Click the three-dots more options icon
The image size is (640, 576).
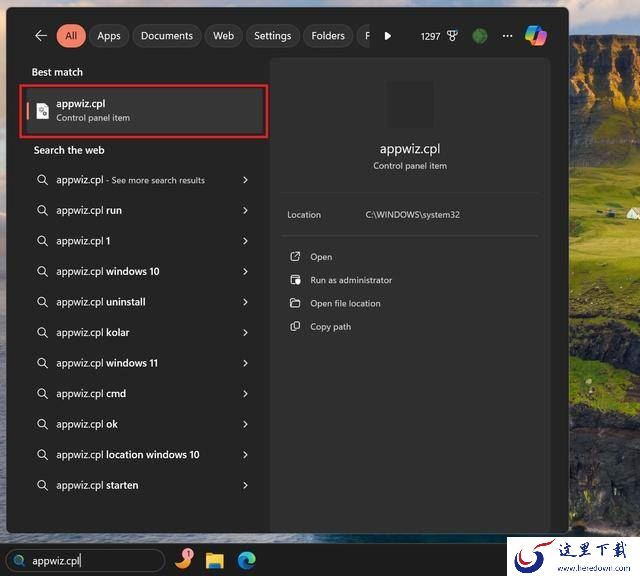(507, 36)
